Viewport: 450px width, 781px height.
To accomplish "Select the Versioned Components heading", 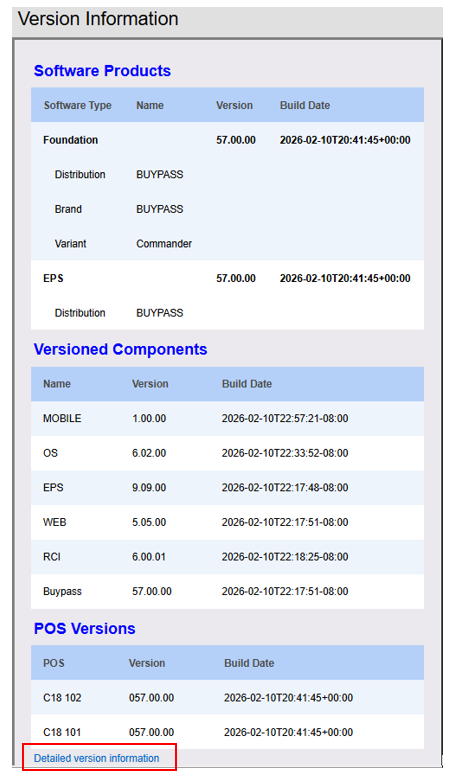I will click(x=120, y=349).
